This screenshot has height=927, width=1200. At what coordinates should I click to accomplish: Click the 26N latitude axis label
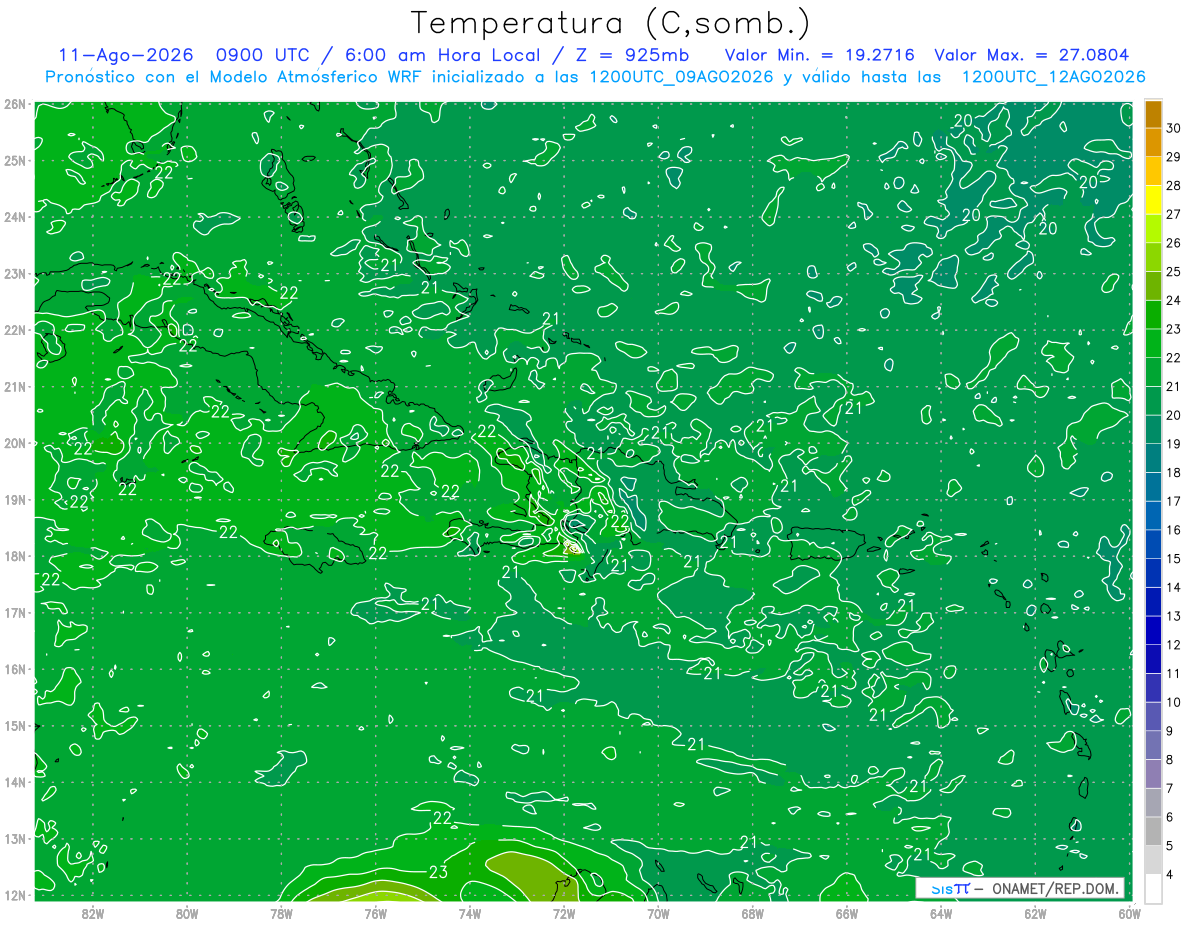15,104
